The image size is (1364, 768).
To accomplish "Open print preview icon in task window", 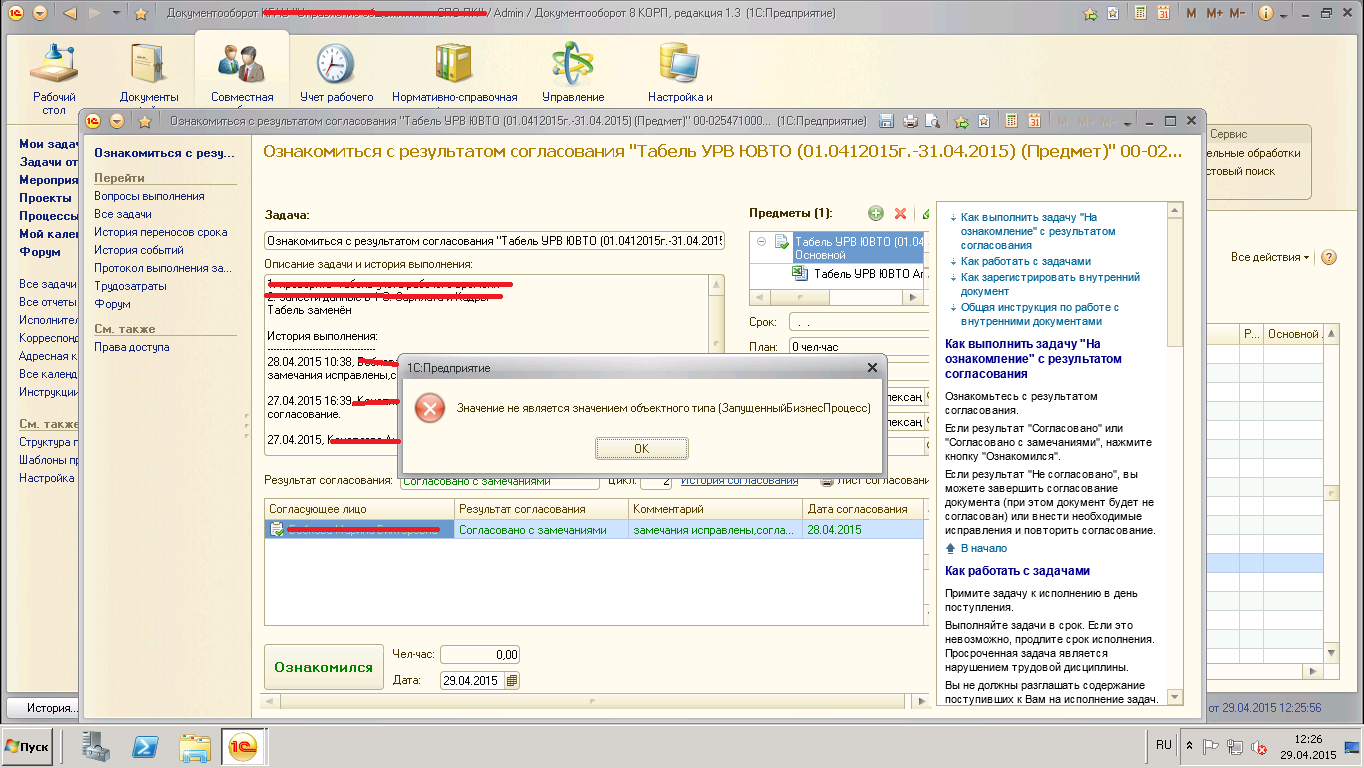I will [933, 121].
